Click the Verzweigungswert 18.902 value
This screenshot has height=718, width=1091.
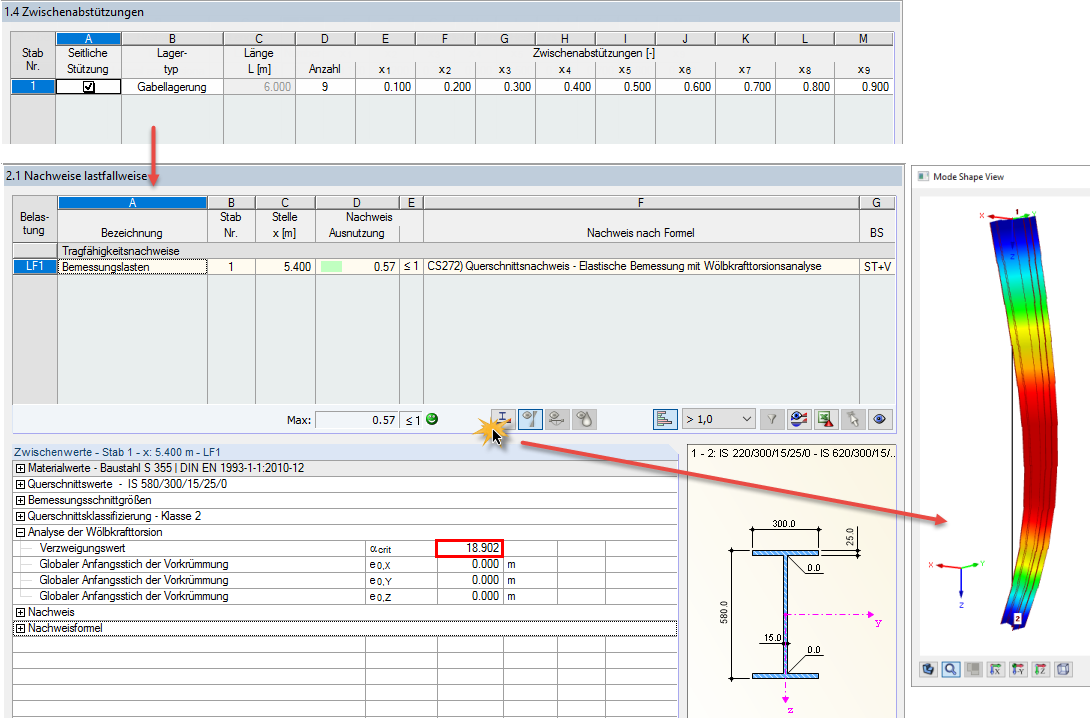(469, 548)
